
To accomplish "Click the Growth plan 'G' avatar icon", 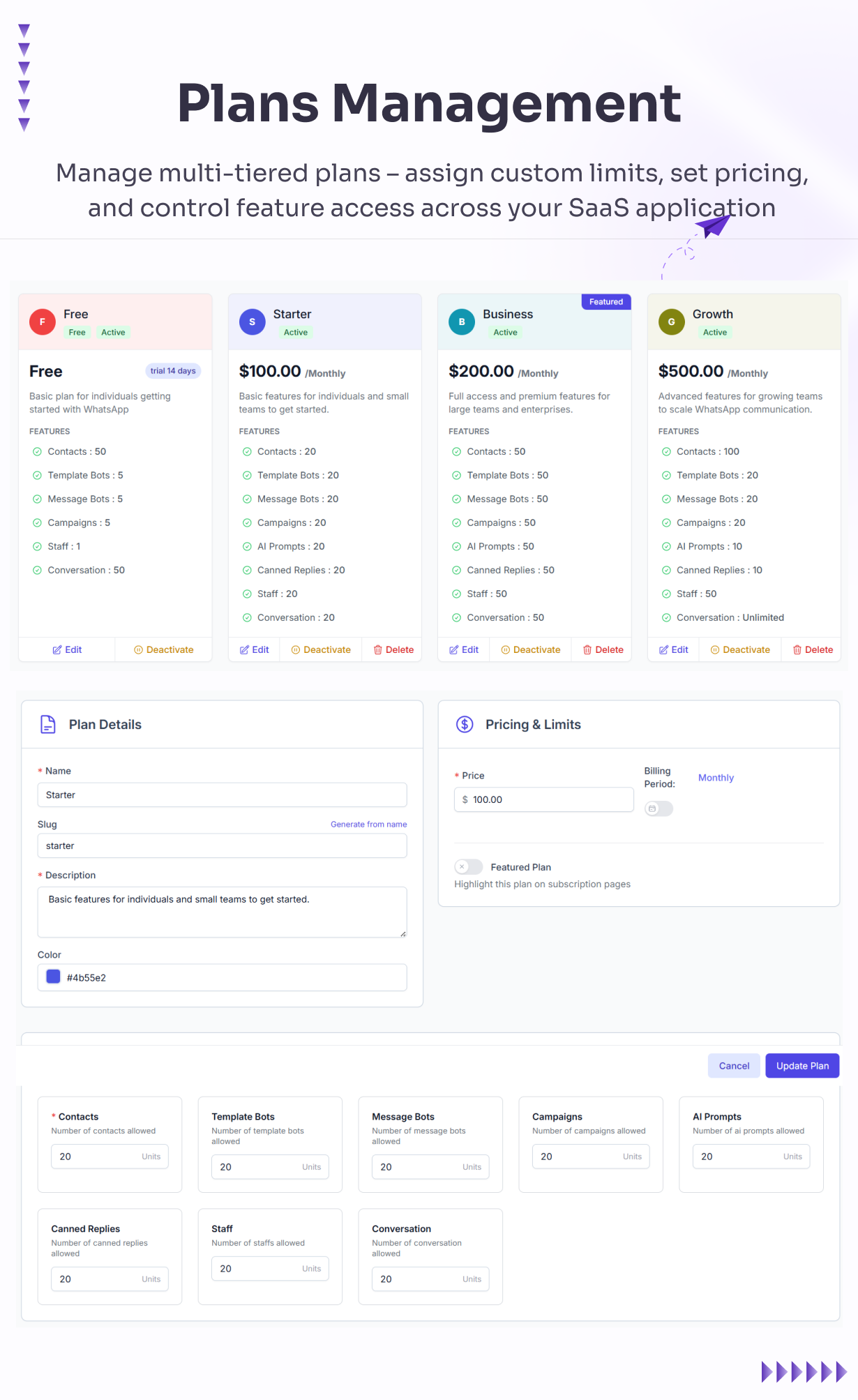I will point(671,322).
